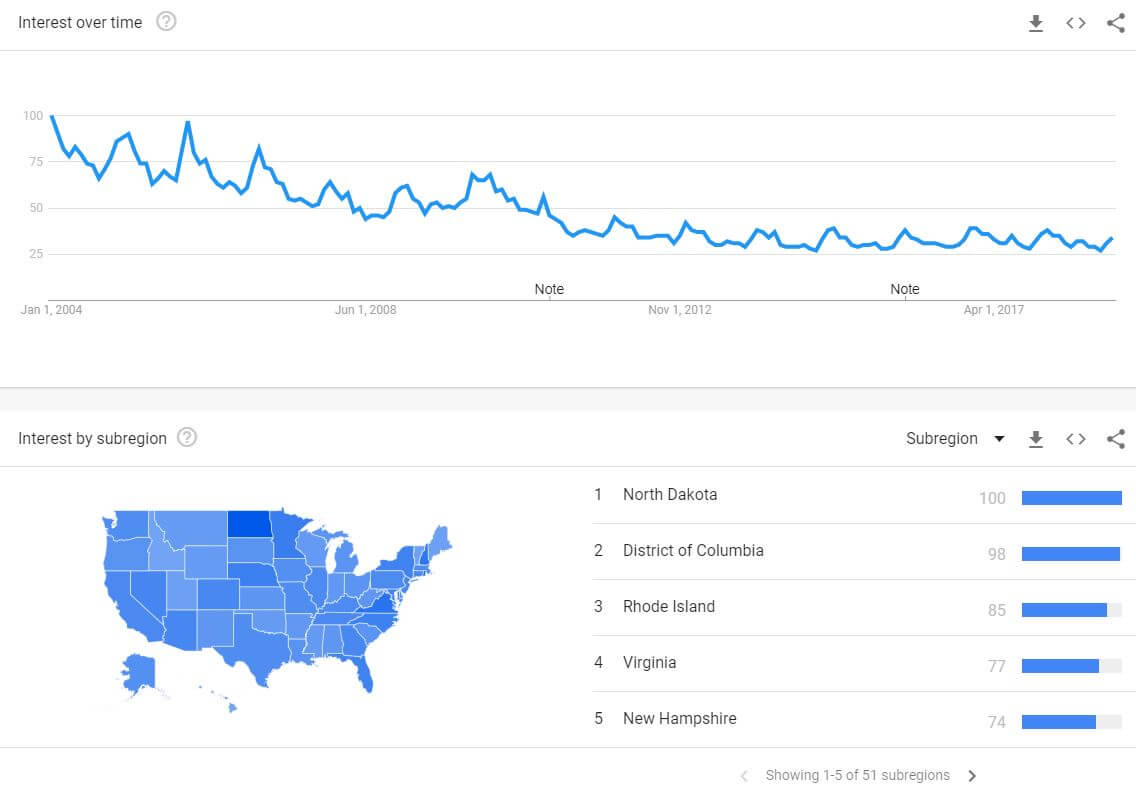Choose Virginia from the subregion ranking

click(649, 663)
